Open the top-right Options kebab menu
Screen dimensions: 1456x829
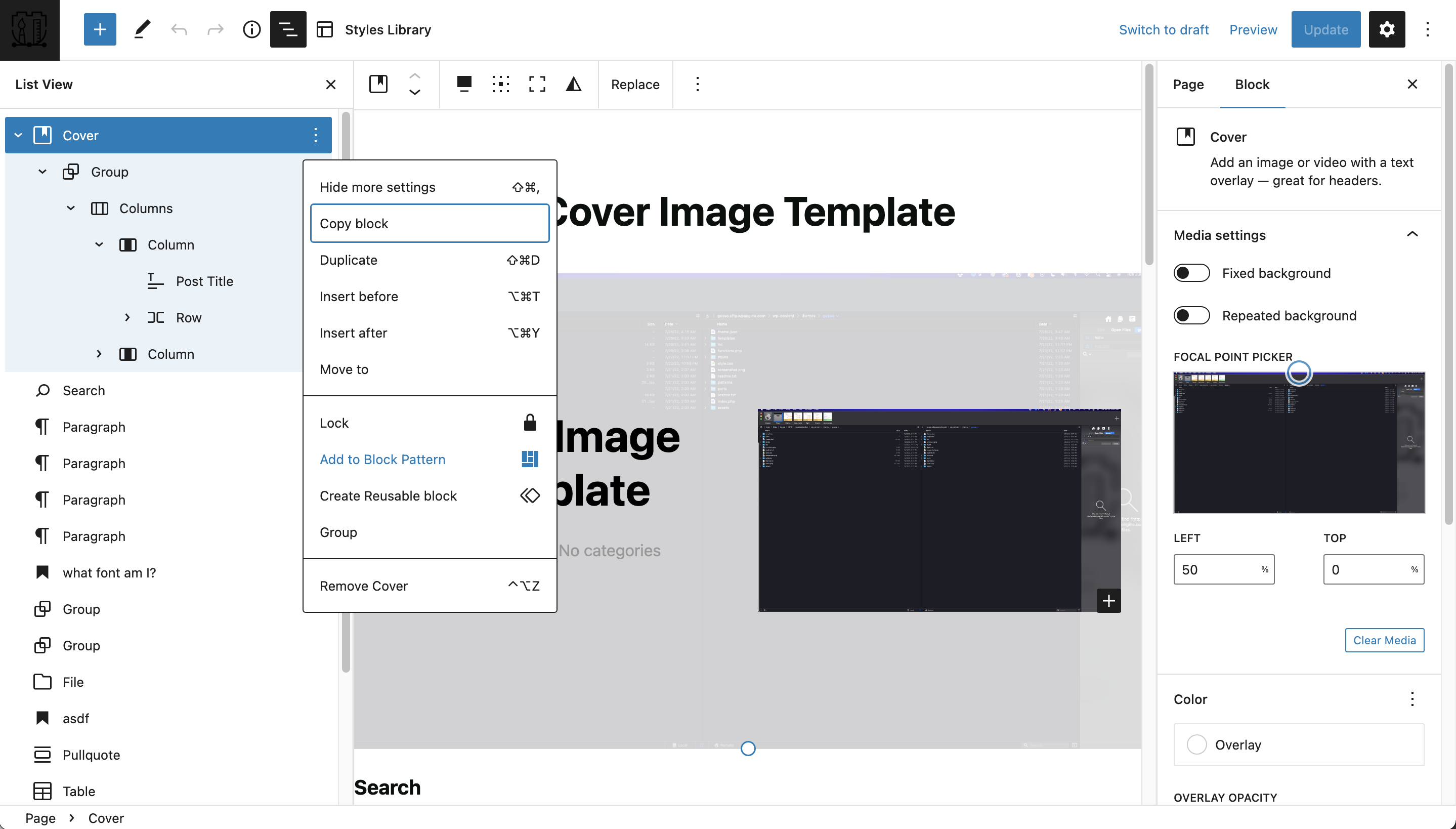click(1427, 29)
